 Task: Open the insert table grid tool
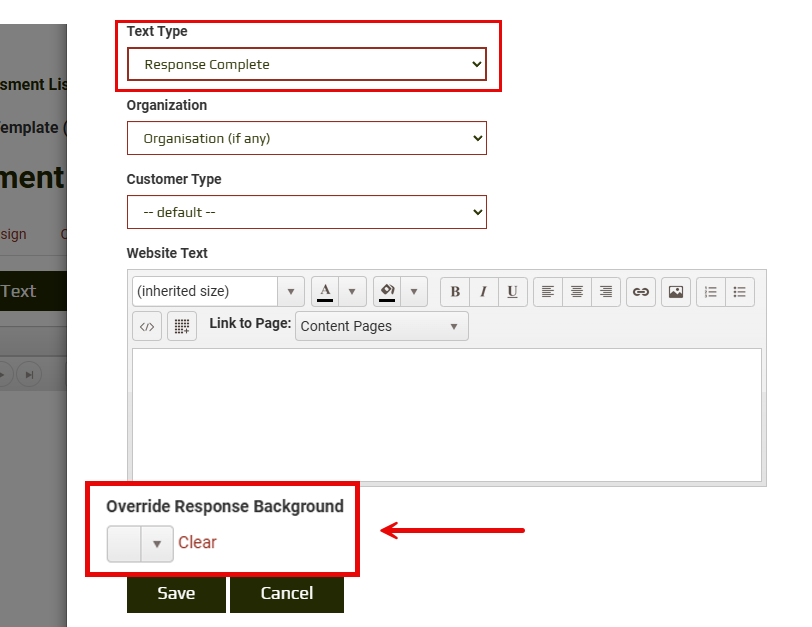click(182, 326)
